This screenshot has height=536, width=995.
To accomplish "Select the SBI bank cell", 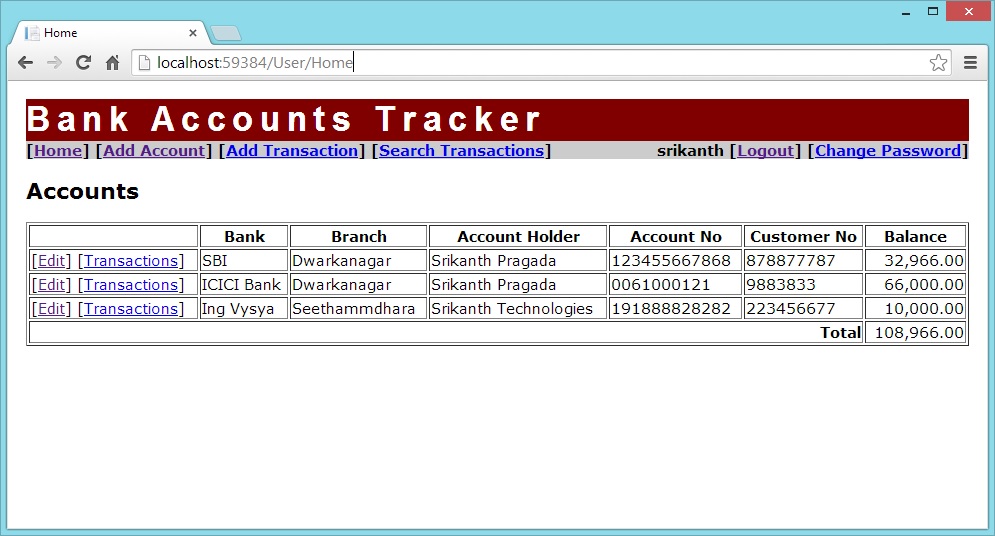I will [x=244, y=261].
